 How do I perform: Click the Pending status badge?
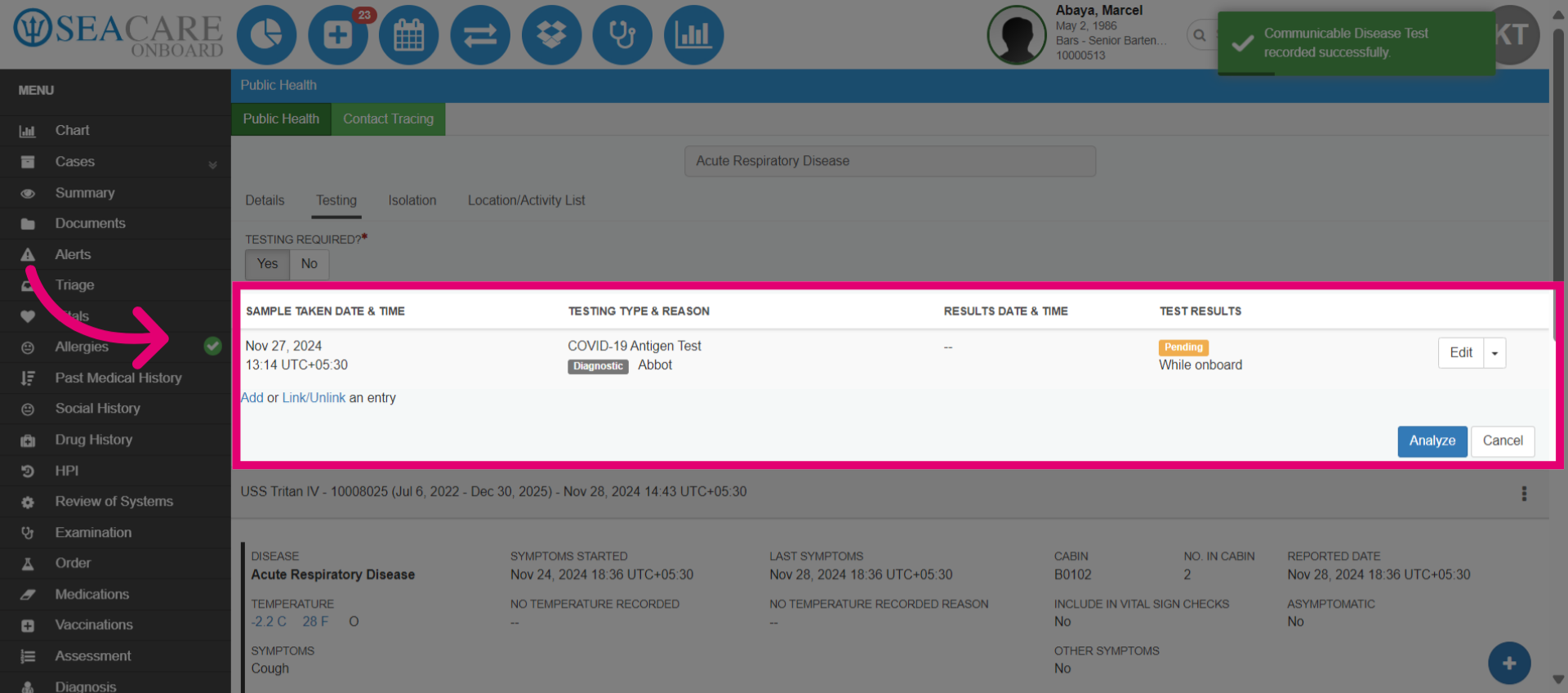[x=1183, y=347]
